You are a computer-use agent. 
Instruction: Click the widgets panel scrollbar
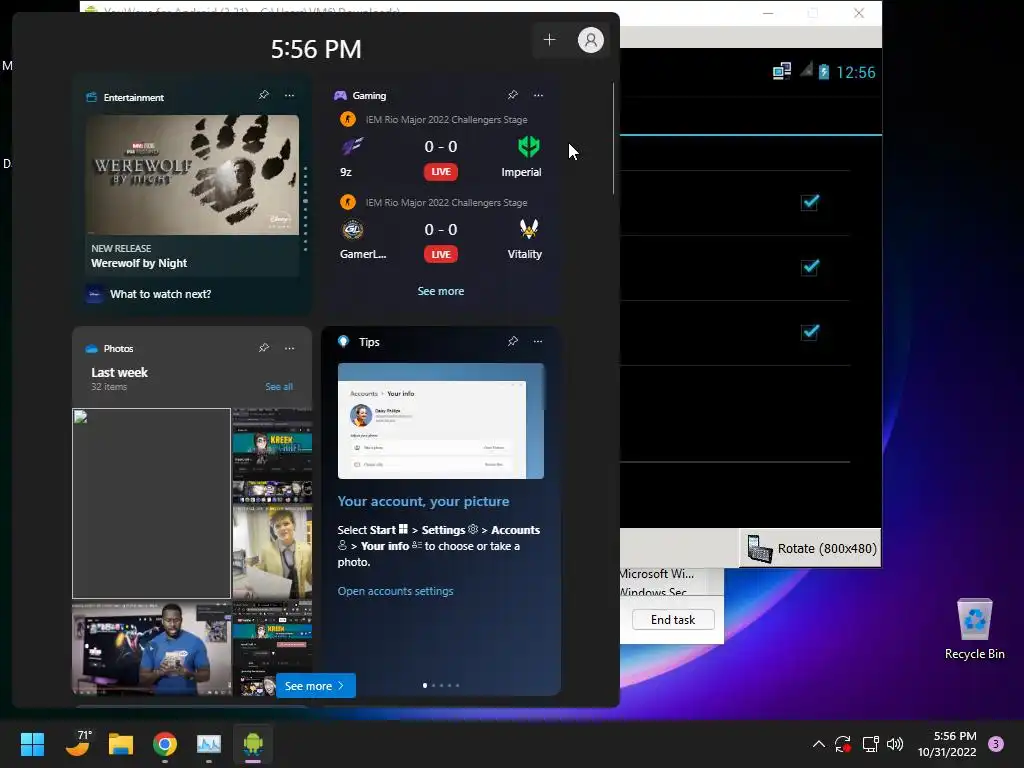pos(613,138)
